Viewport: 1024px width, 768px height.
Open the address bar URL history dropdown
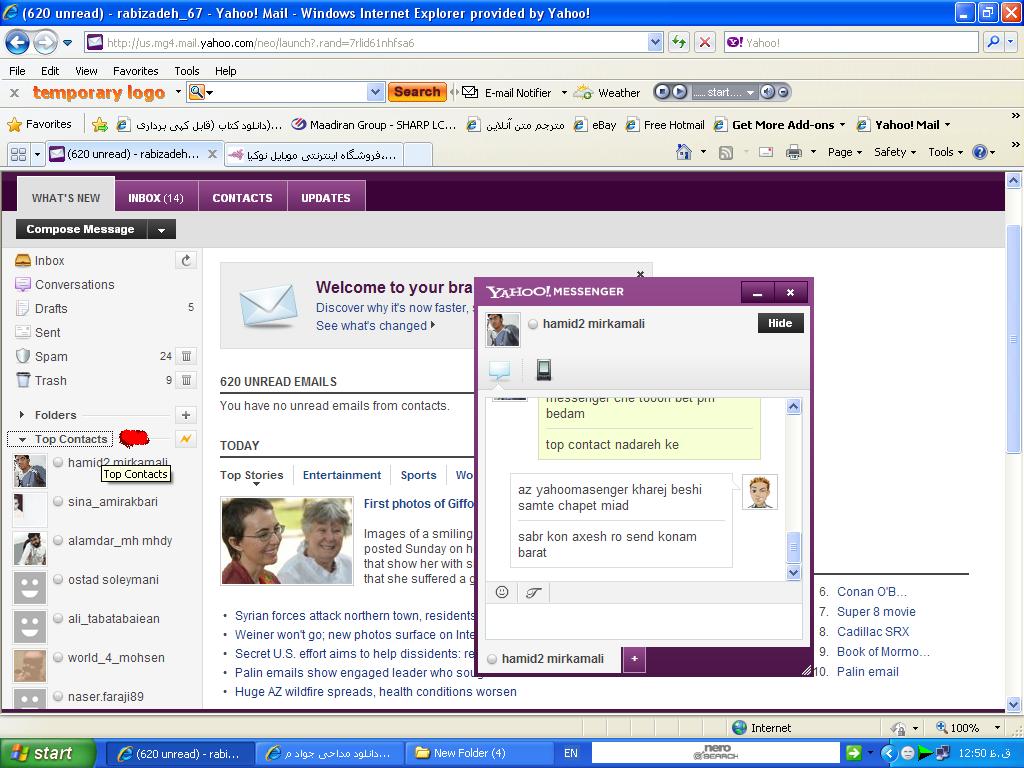pyautogui.click(x=656, y=42)
